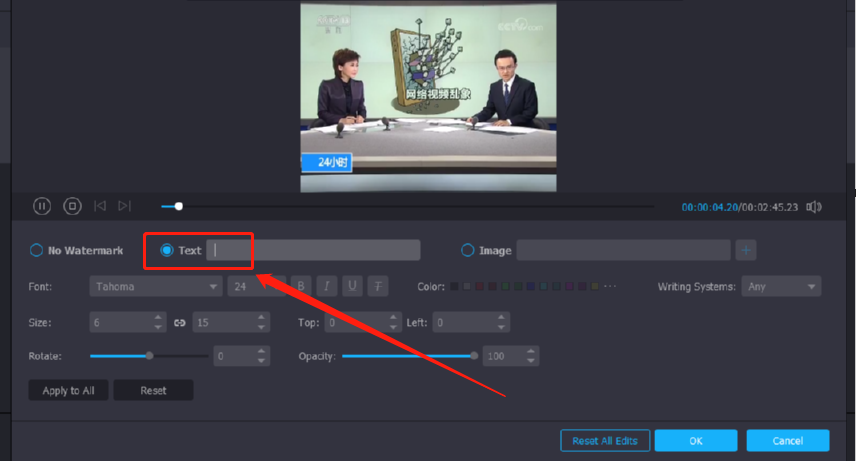Image resolution: width=856 pixels, height=462 pixels.
Task: Toggle bold text formatting
Action: click(x=301, y=286)
